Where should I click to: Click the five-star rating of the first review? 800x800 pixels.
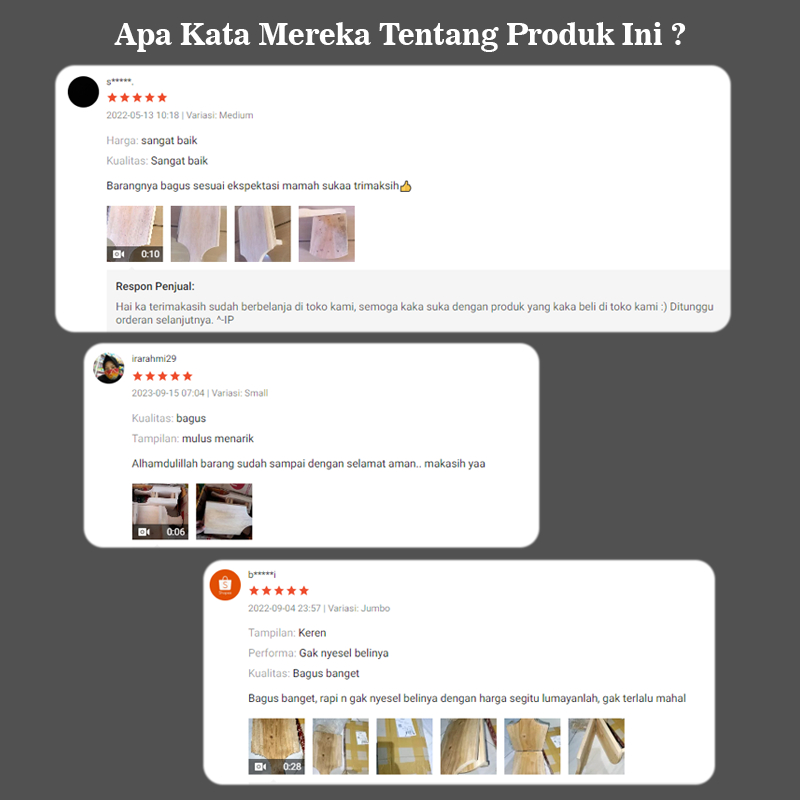point(137,97)
